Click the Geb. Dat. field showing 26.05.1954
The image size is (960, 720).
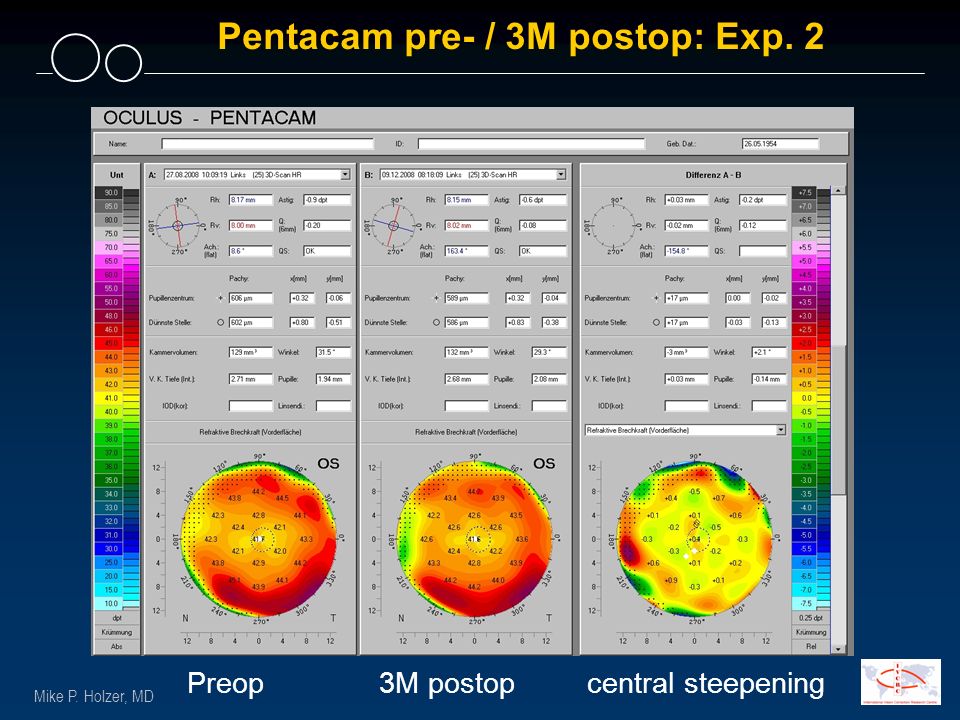pos(780,144)
